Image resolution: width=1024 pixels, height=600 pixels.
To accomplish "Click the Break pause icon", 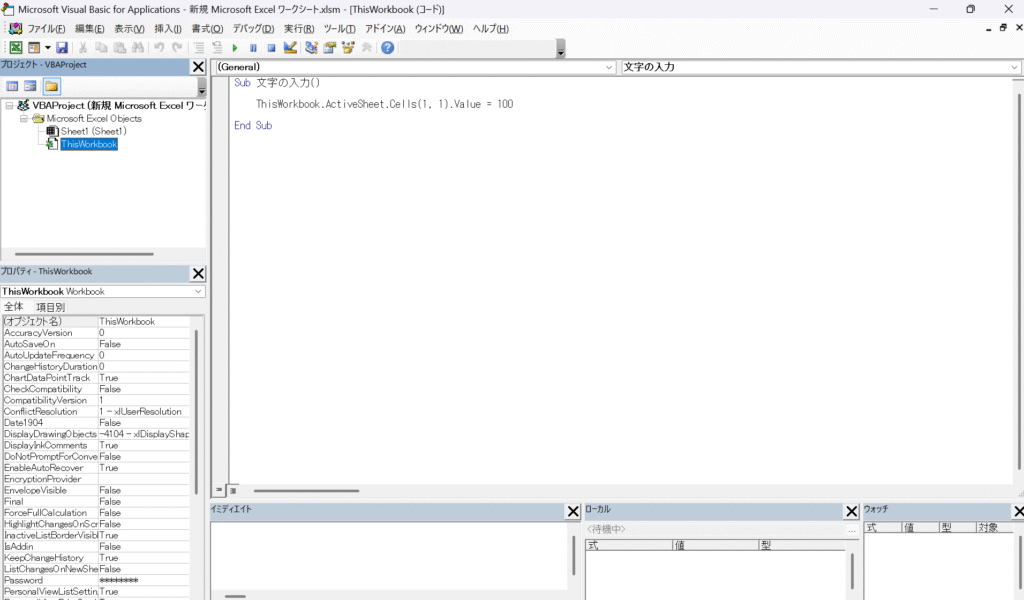I will (x=253, y=48).
